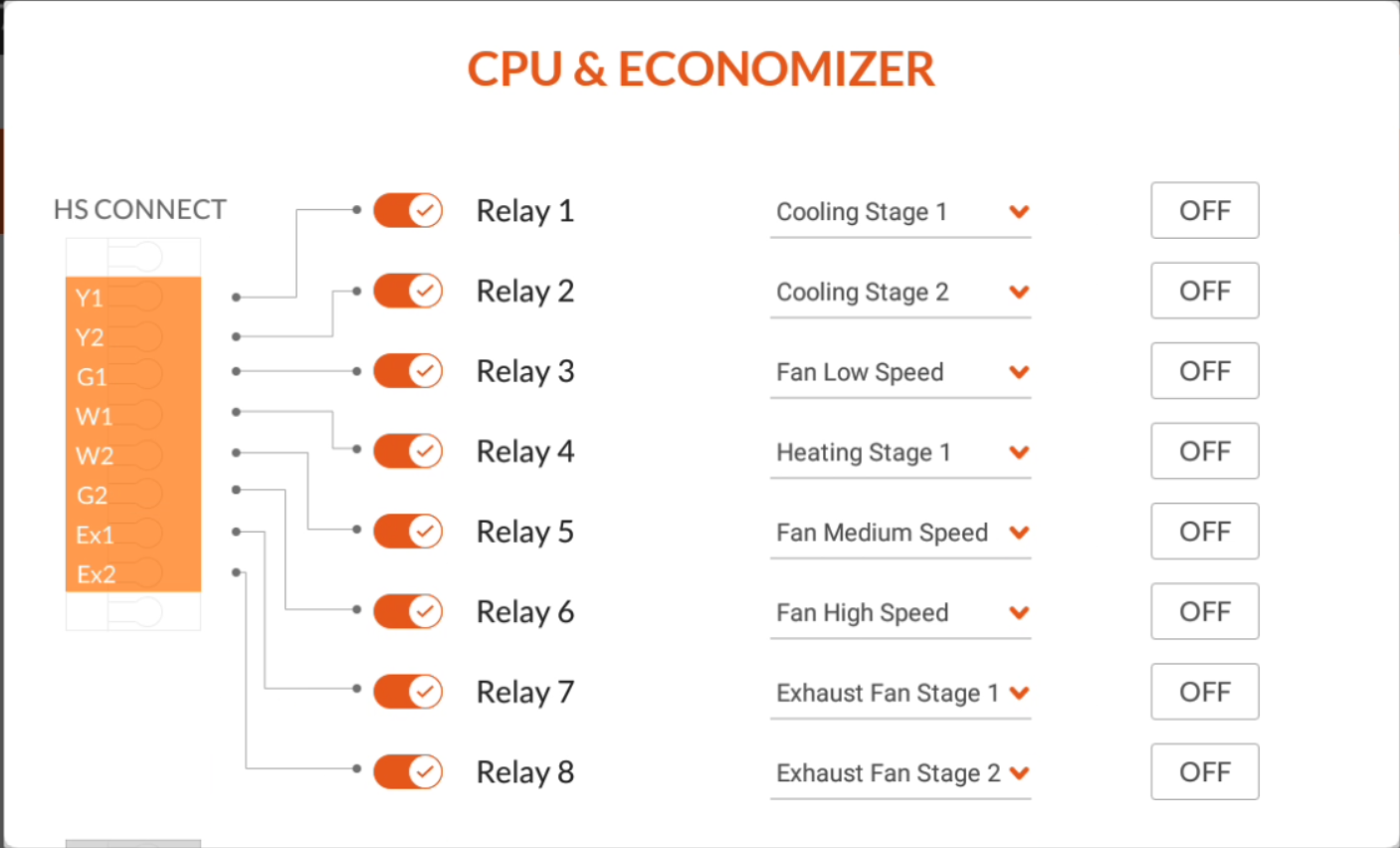Turn off the Relay 2 toggle
1400x848 pixels.
(x=407, y=291)
